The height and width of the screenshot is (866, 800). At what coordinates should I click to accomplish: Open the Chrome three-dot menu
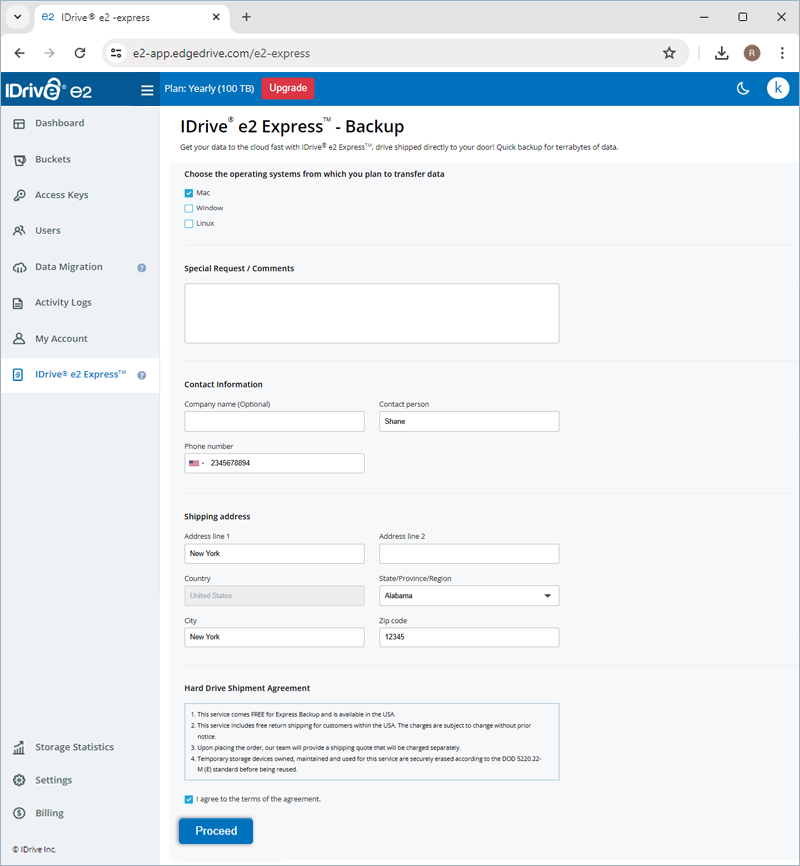tap(782, 53)
